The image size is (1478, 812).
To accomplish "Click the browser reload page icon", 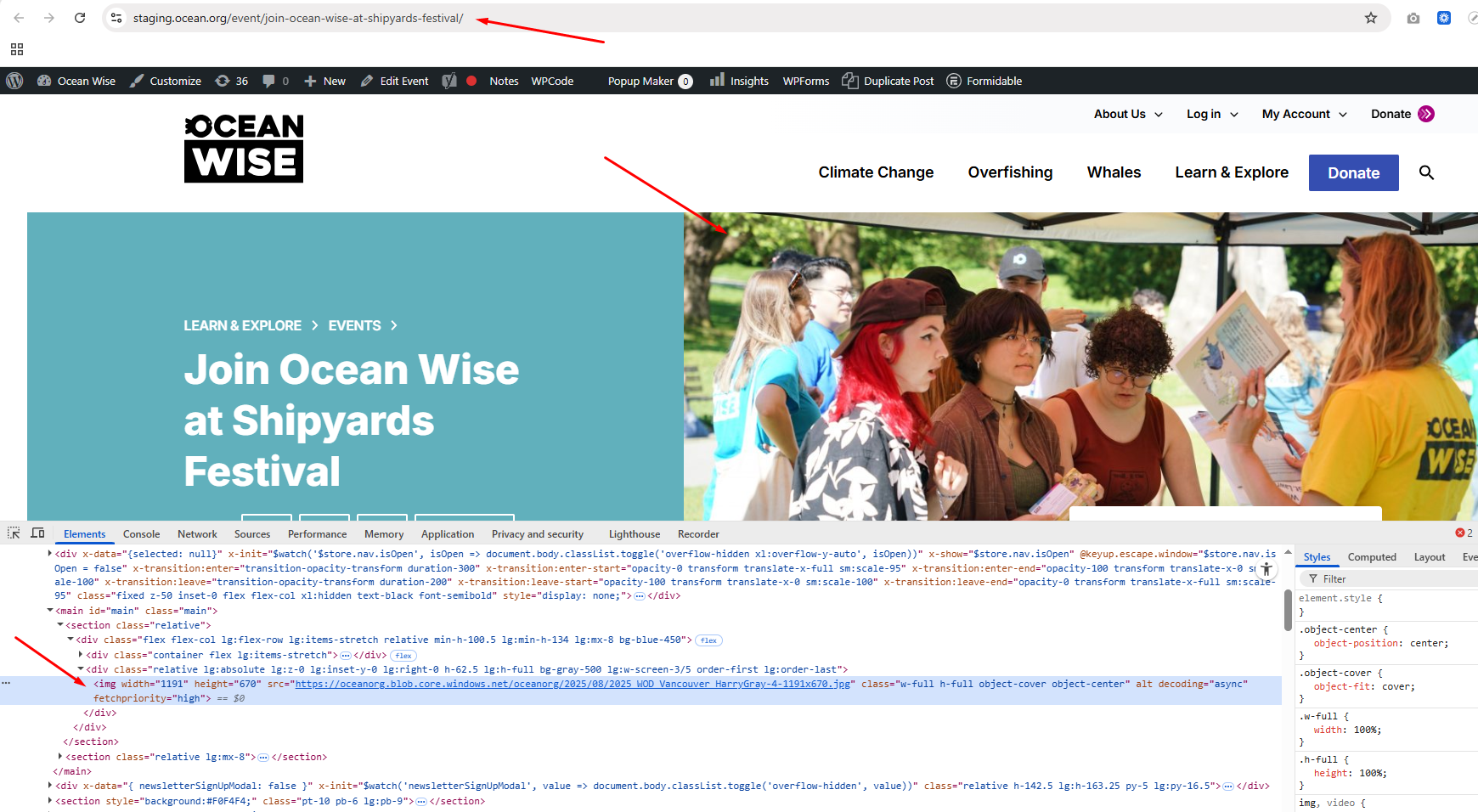I will tap(80, 18).
